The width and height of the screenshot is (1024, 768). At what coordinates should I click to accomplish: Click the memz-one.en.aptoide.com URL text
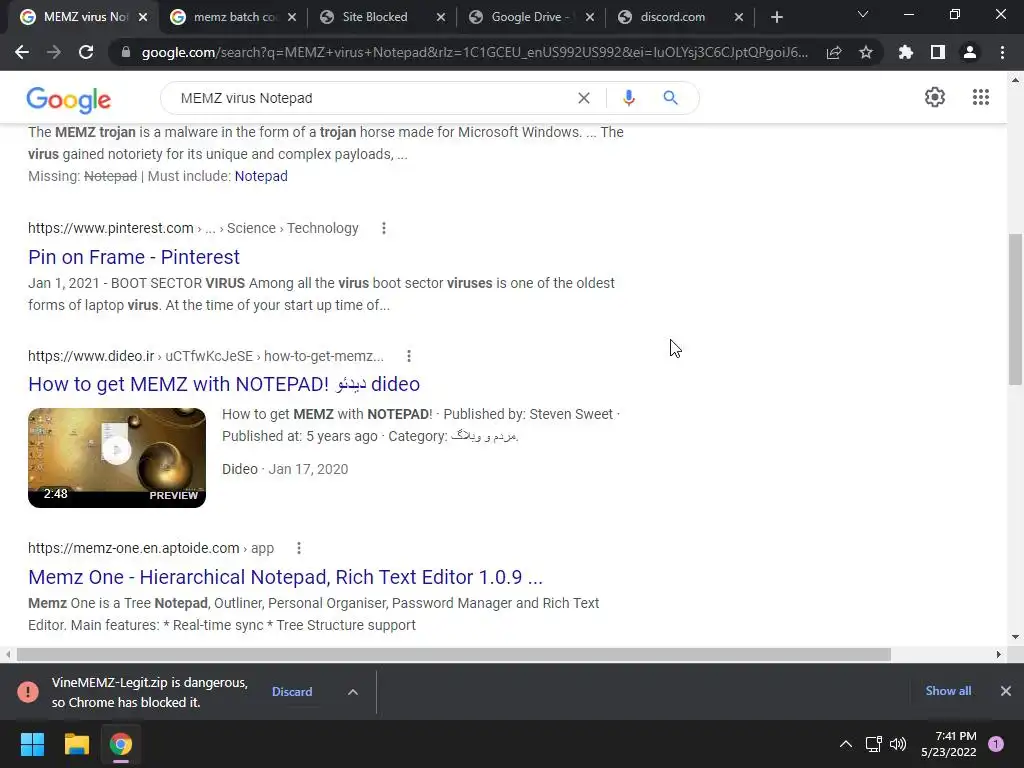pyautogui.click(x=151, y=548)
